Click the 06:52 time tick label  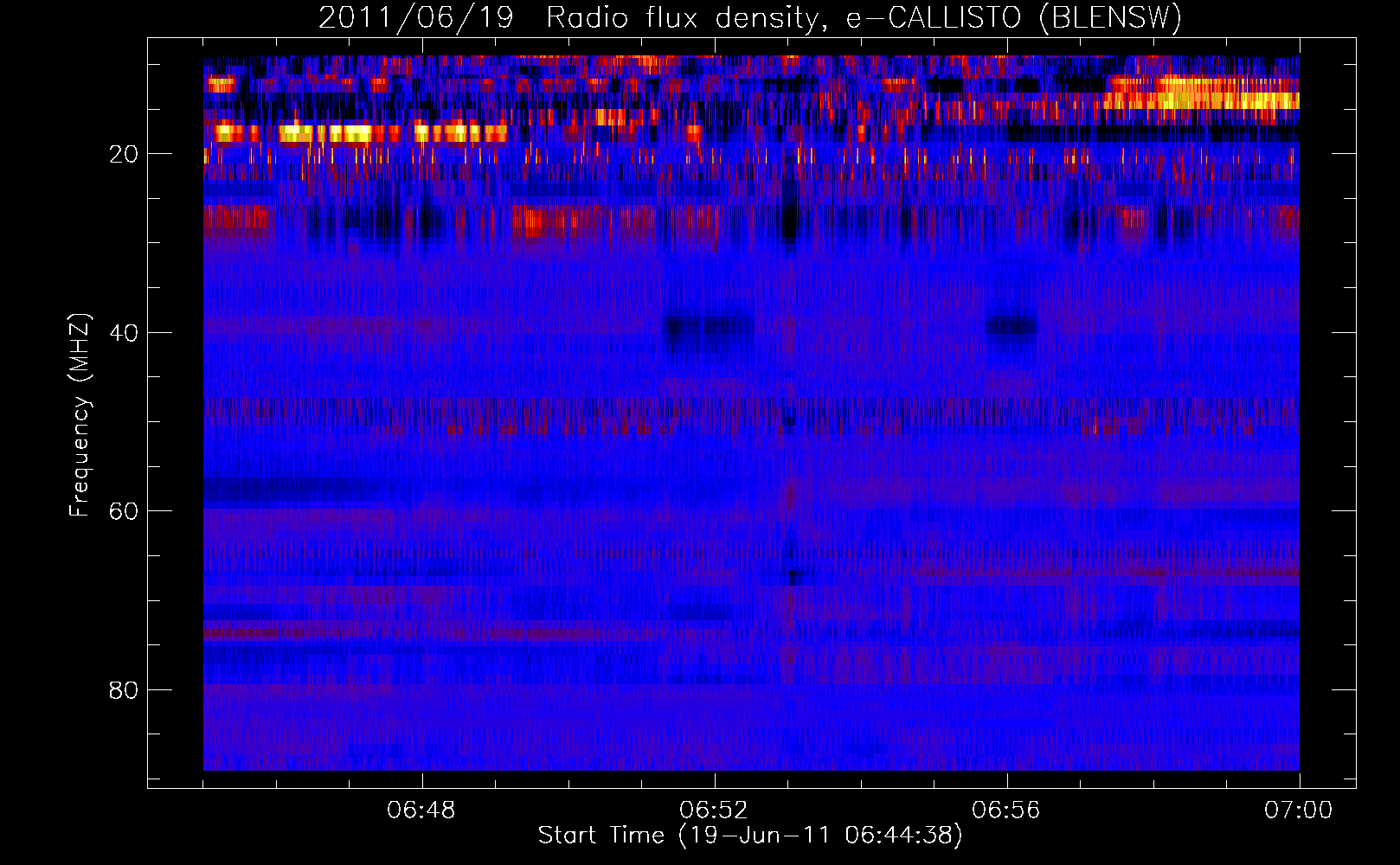pos(714,811)
